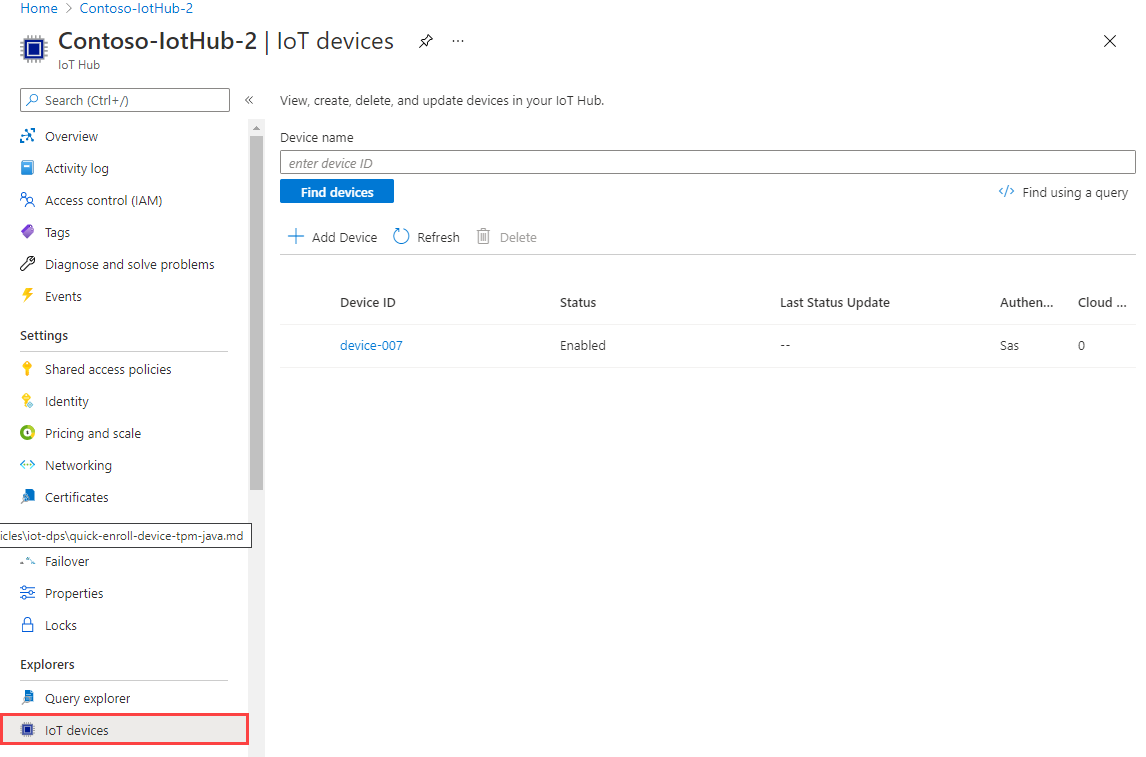Click the search box in the sidebar
The height and width of the screenshot is (757, 1146).
click(125, 100)
